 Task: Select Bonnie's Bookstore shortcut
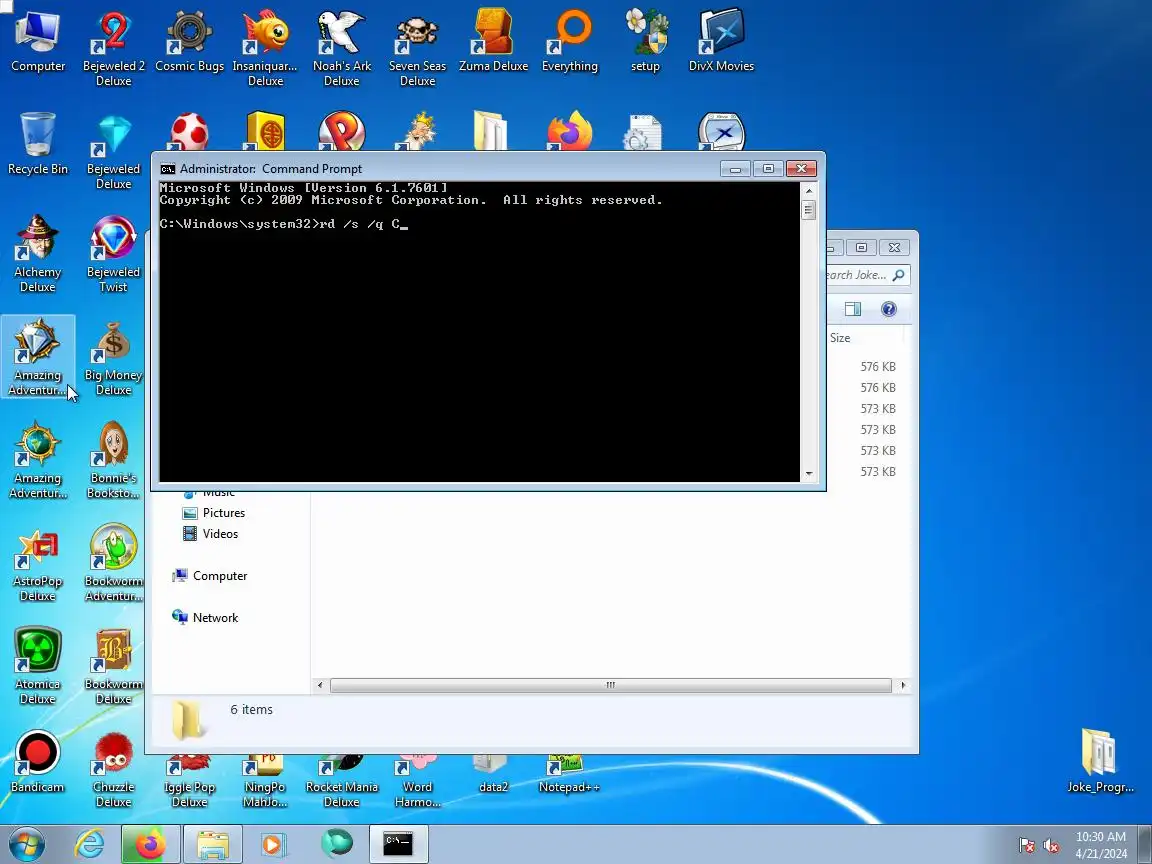tap(113, 459)
